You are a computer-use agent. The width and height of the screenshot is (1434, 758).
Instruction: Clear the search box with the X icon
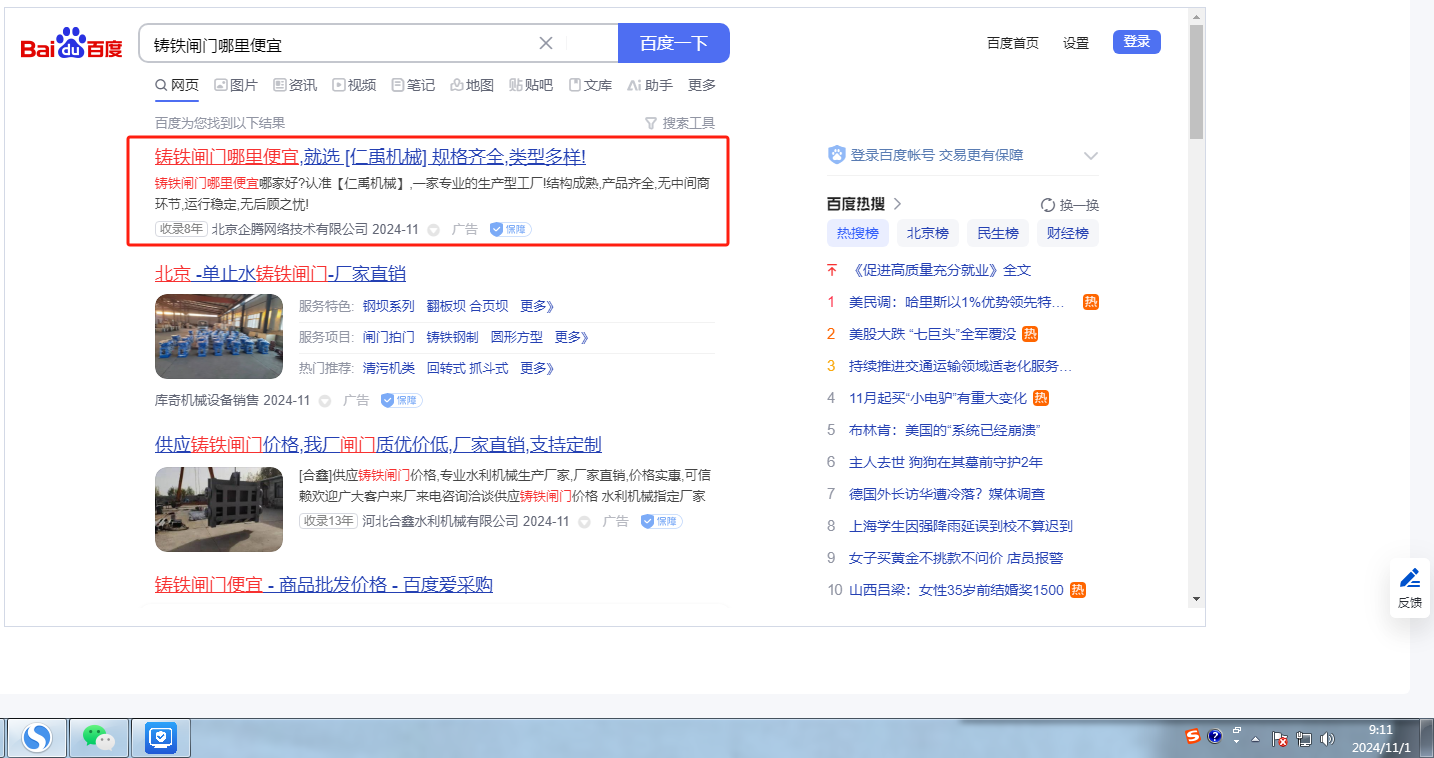(546, 43)
